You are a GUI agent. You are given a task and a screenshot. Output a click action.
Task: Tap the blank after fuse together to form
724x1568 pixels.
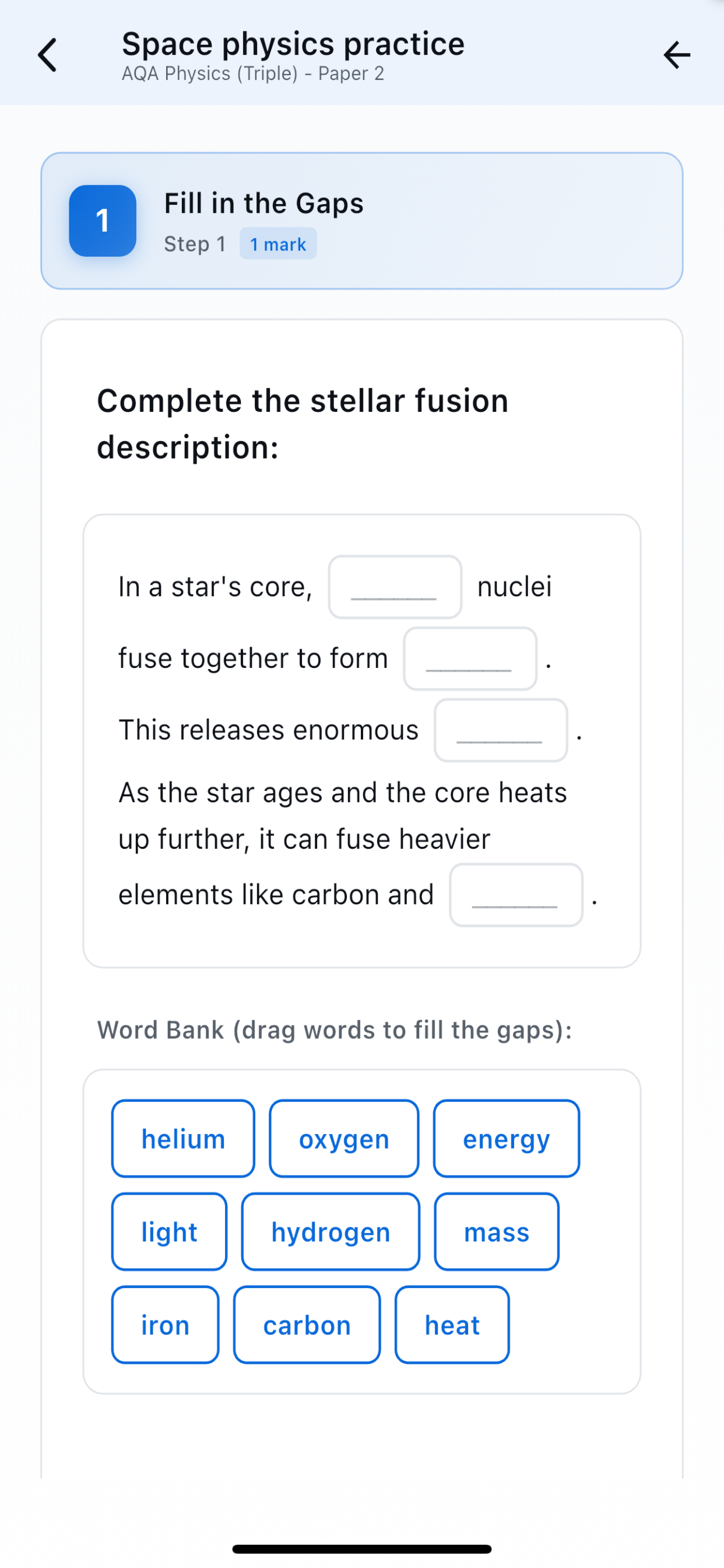(x=469, y=659)
